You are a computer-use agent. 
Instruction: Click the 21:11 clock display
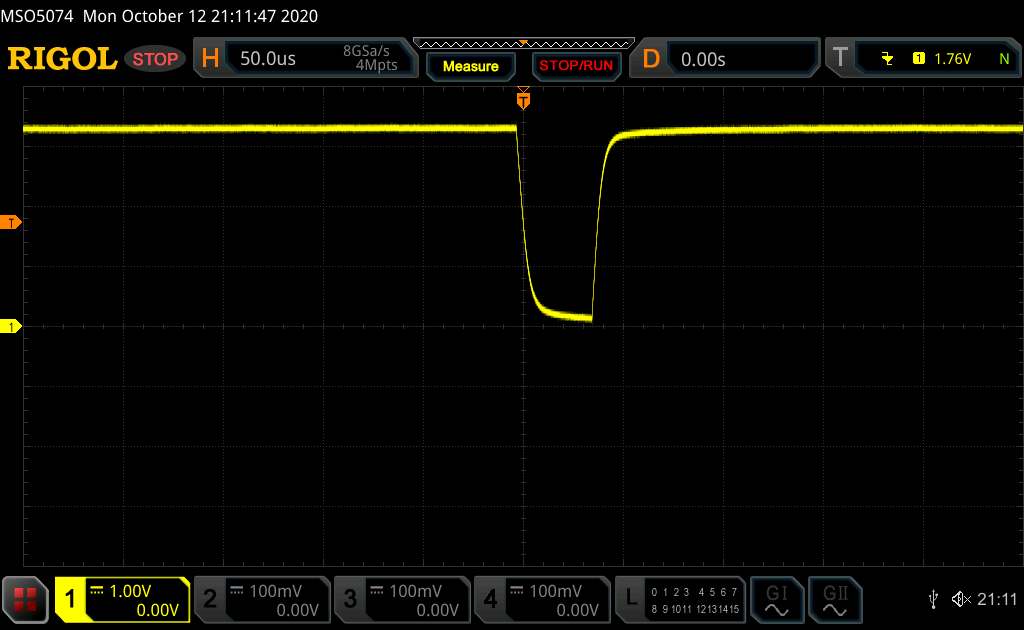pyautogui.click(x=997, y=599)
